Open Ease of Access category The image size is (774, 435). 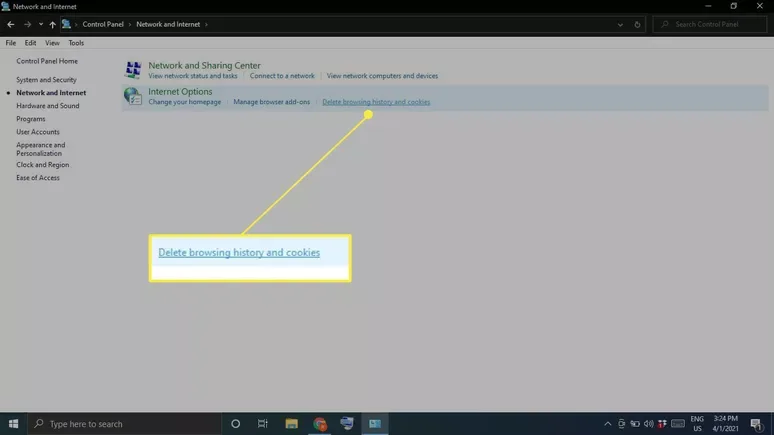(x=38, y=178)
